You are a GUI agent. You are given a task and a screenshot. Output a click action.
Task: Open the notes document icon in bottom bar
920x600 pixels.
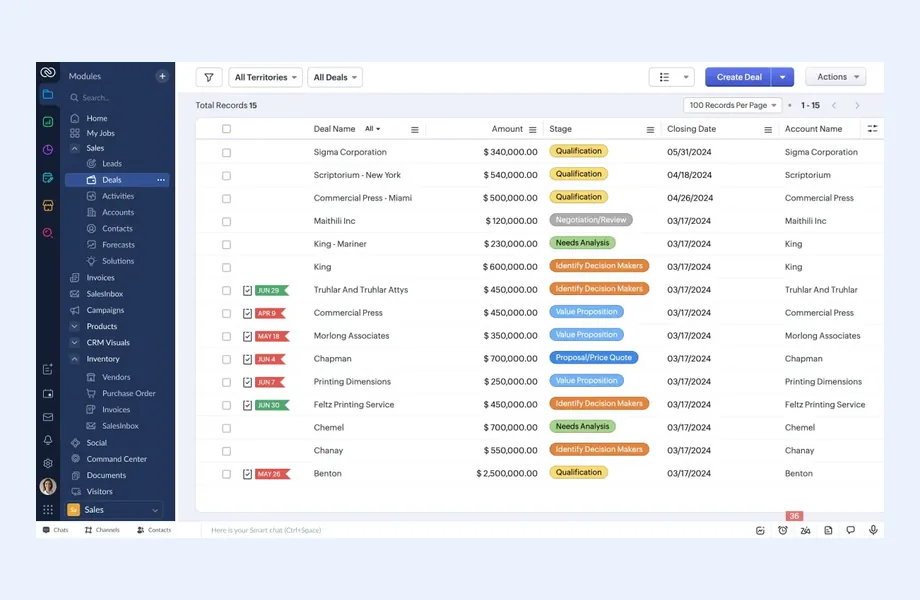point(828,530)
